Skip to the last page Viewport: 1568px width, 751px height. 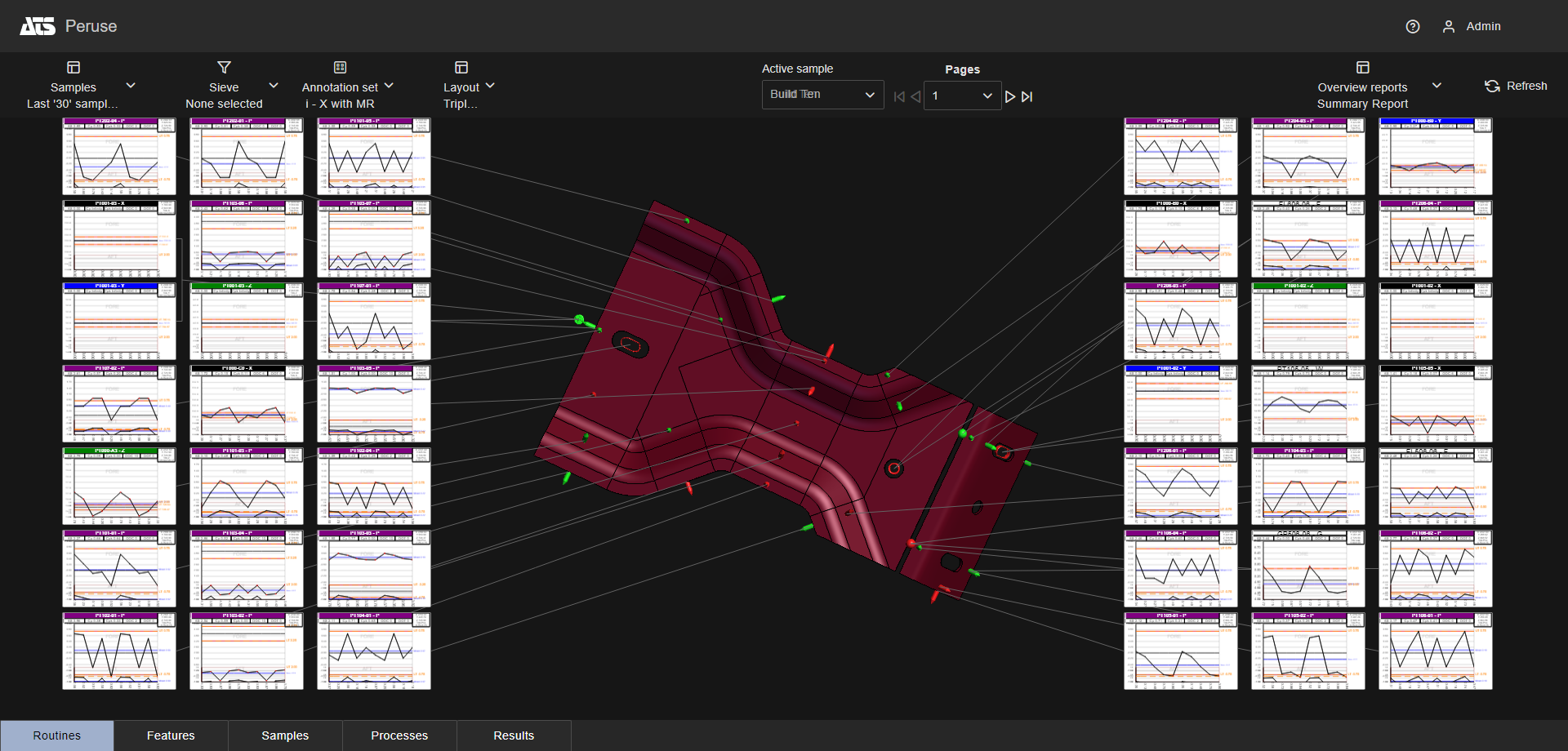[x=1027, y=96]
